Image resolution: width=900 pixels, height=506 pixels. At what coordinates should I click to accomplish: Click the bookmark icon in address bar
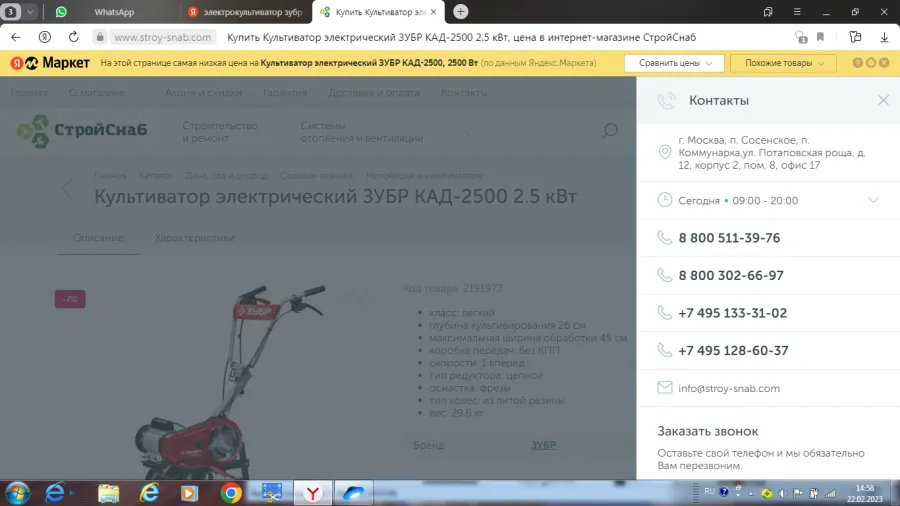821,37
